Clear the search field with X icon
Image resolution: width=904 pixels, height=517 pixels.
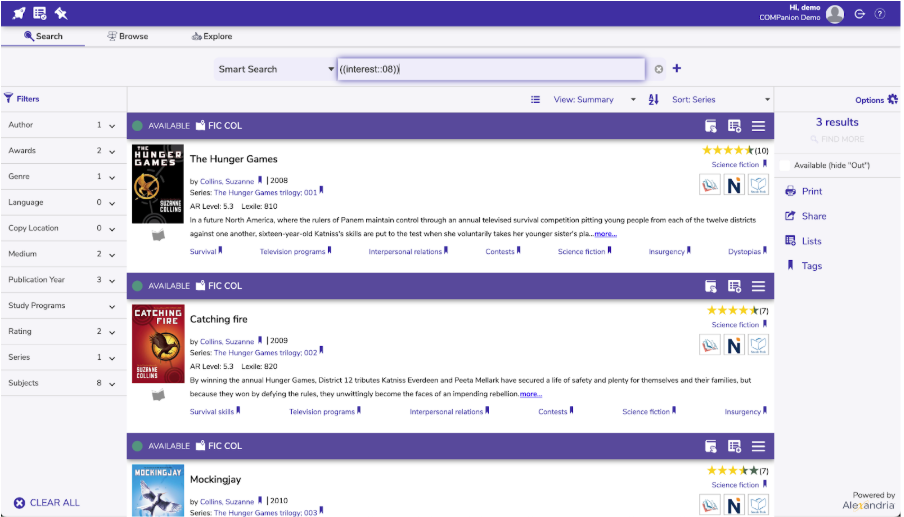coord(658,69)
